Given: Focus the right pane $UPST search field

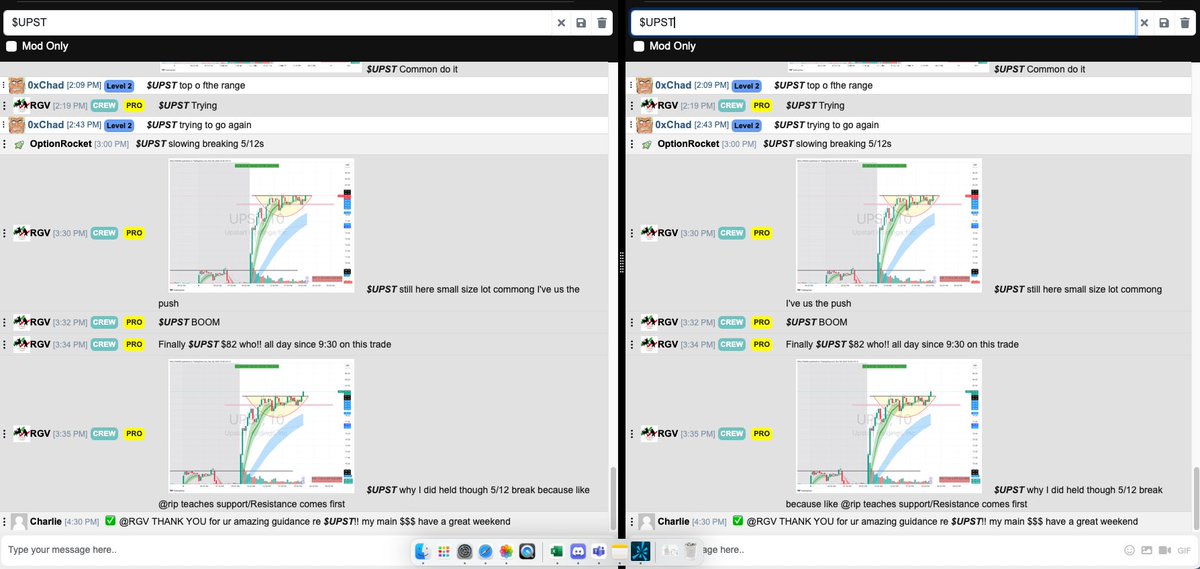Looking at the screenshot, I should tap(883, 22).
